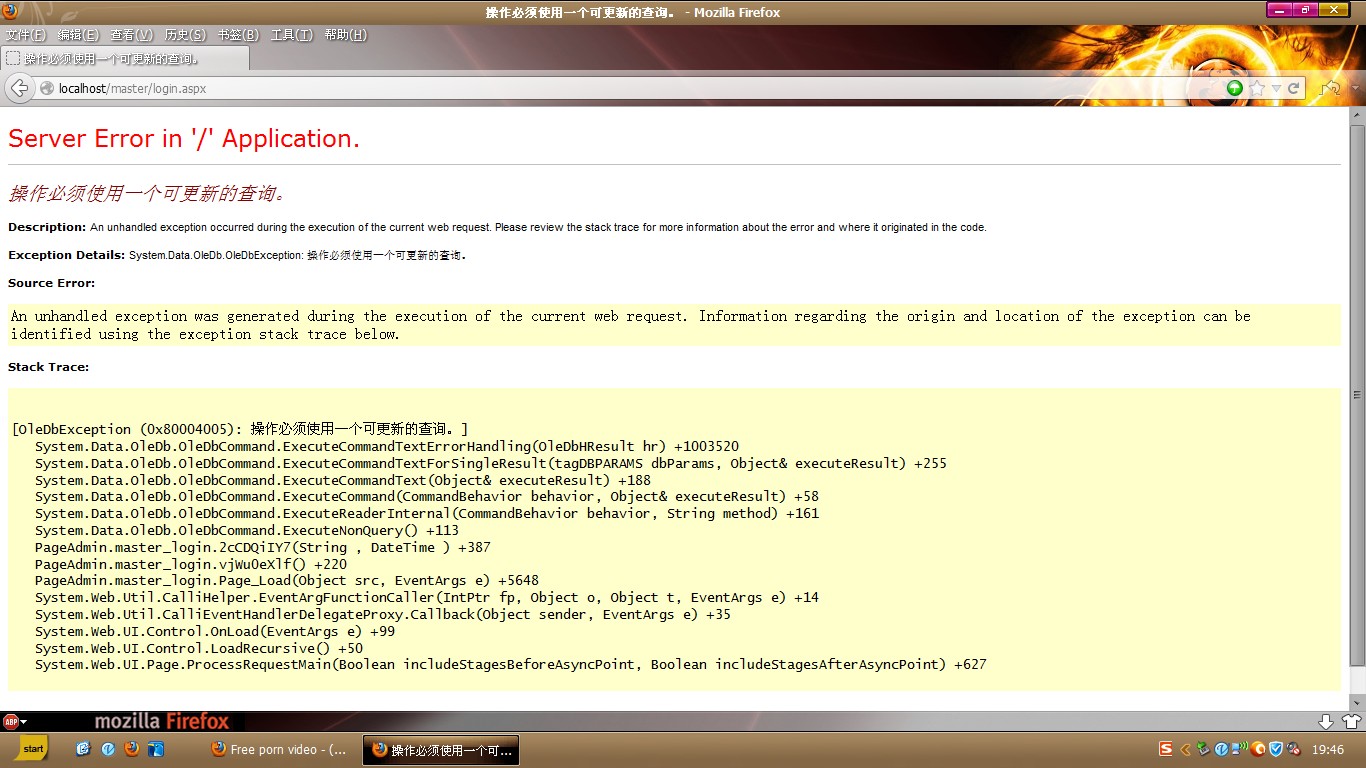The image size is (1366, 768).
Task: Click the vertical scrollbar thumb
Action: (1357, 395)
